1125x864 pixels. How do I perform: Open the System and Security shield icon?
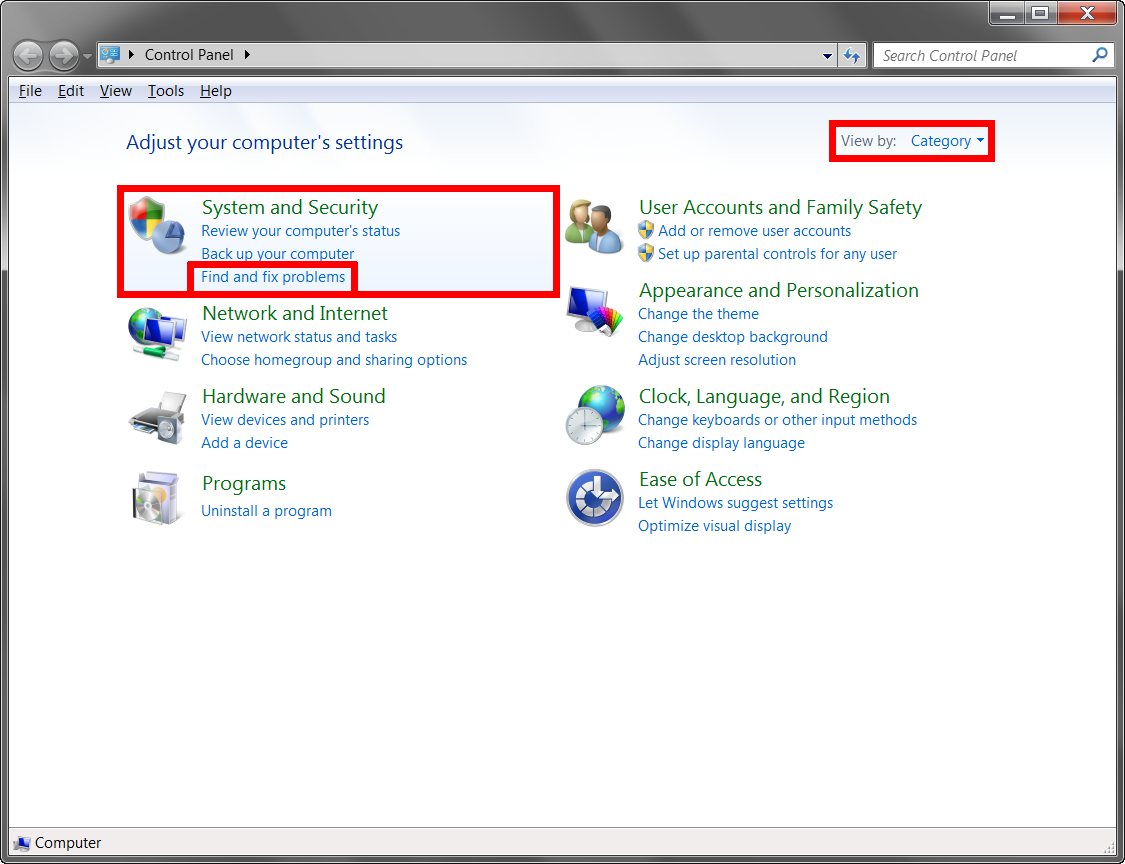point(158,226)
